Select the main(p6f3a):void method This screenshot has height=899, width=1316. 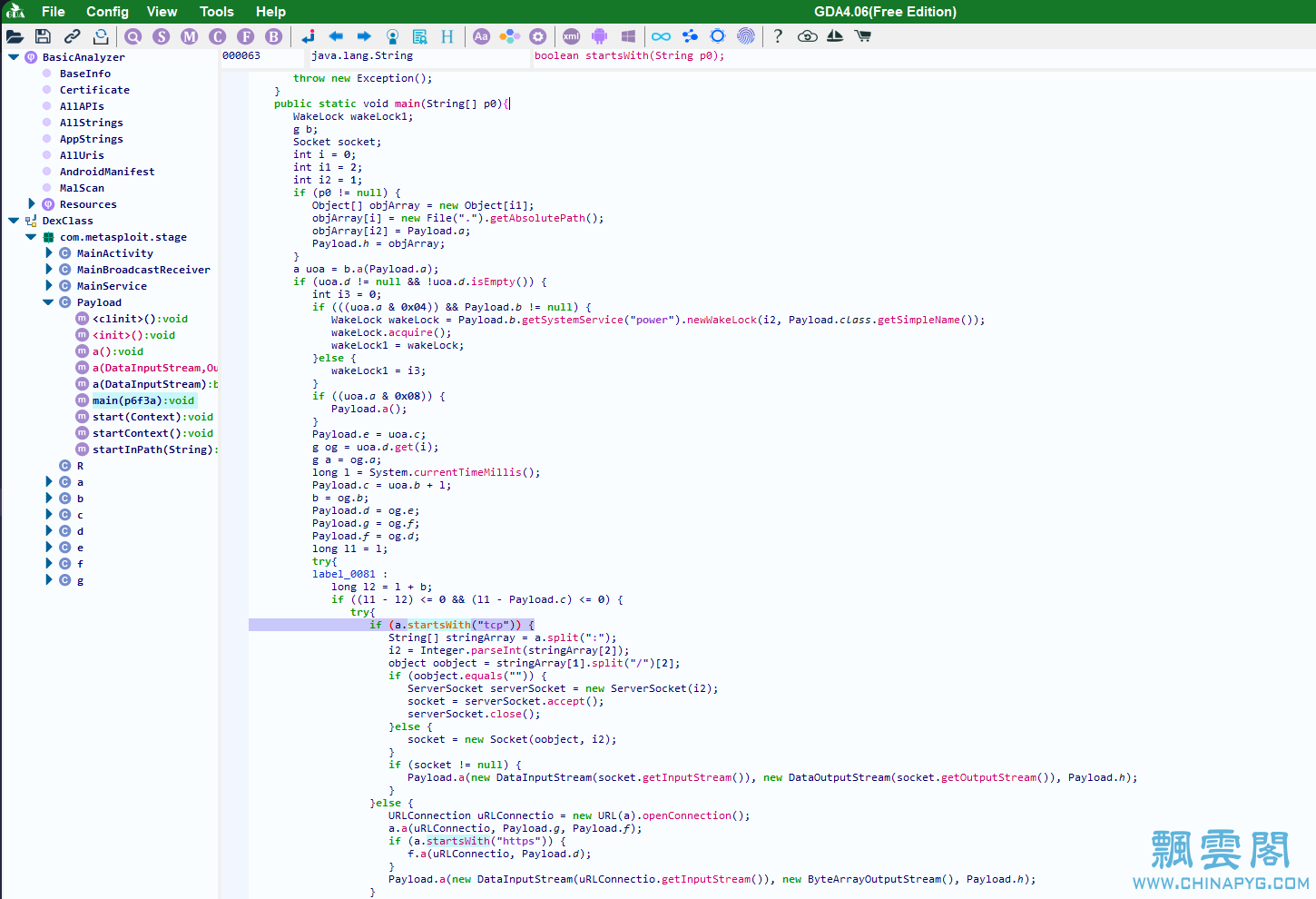(x=143, y=400)
